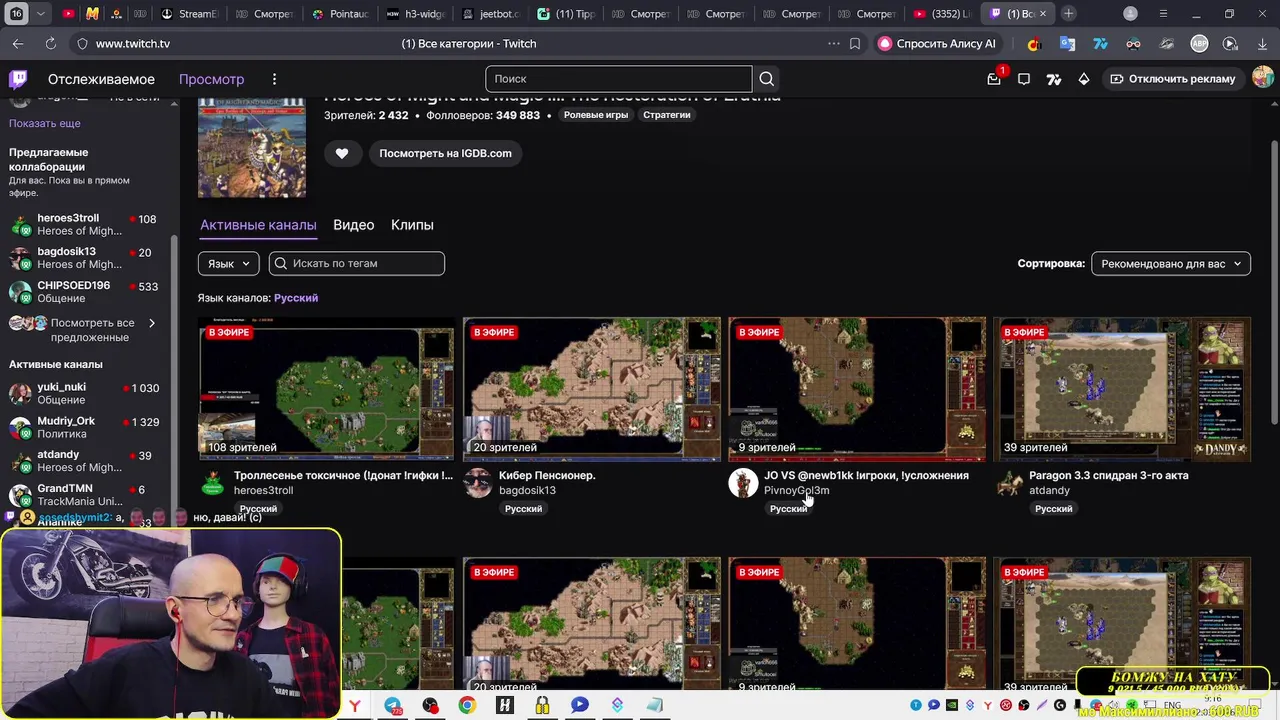
Task: Open the browser page options ellipsis in address bar
Action: 834,44
